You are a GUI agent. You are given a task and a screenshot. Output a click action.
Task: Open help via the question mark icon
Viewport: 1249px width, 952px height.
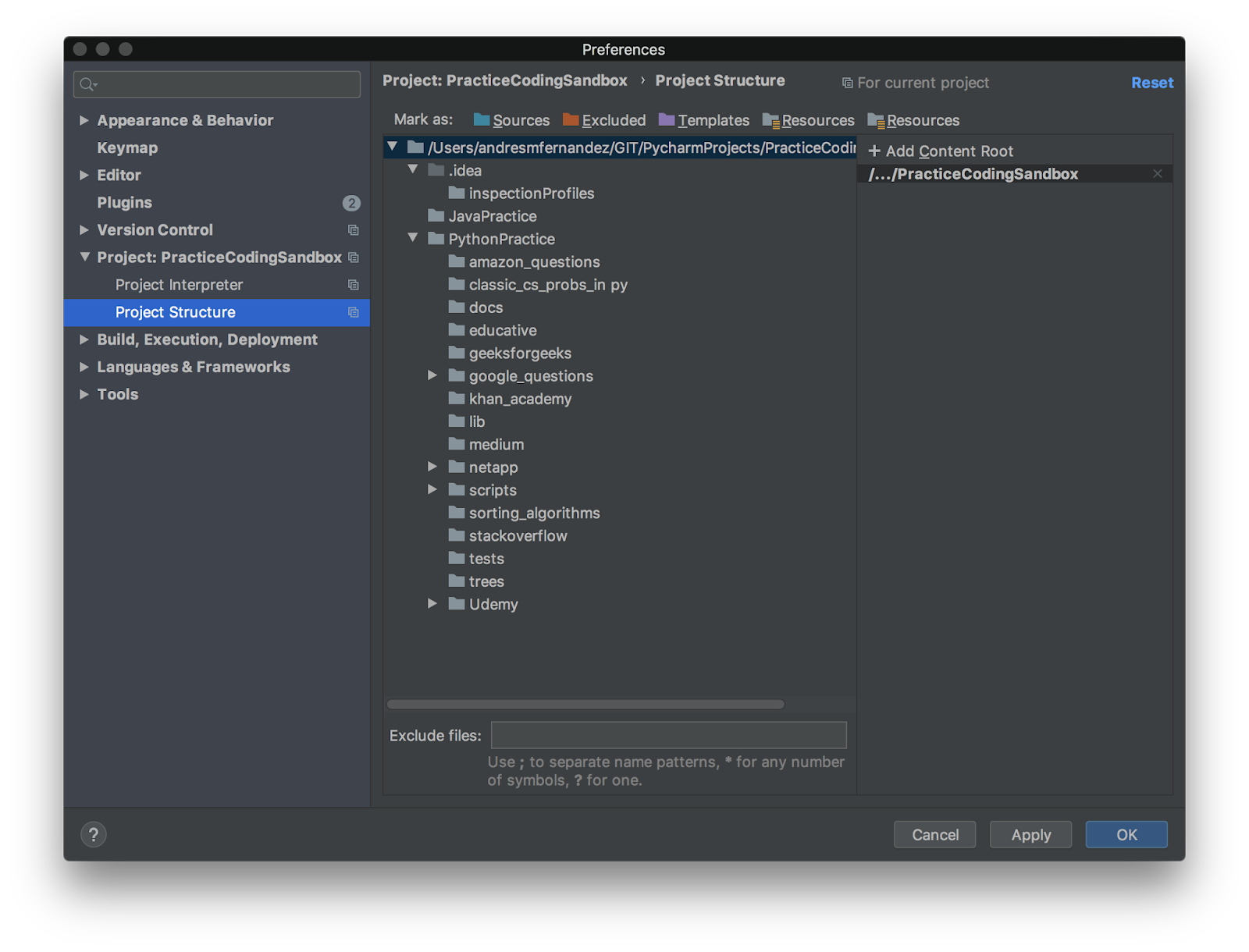[x=94, y=834]
